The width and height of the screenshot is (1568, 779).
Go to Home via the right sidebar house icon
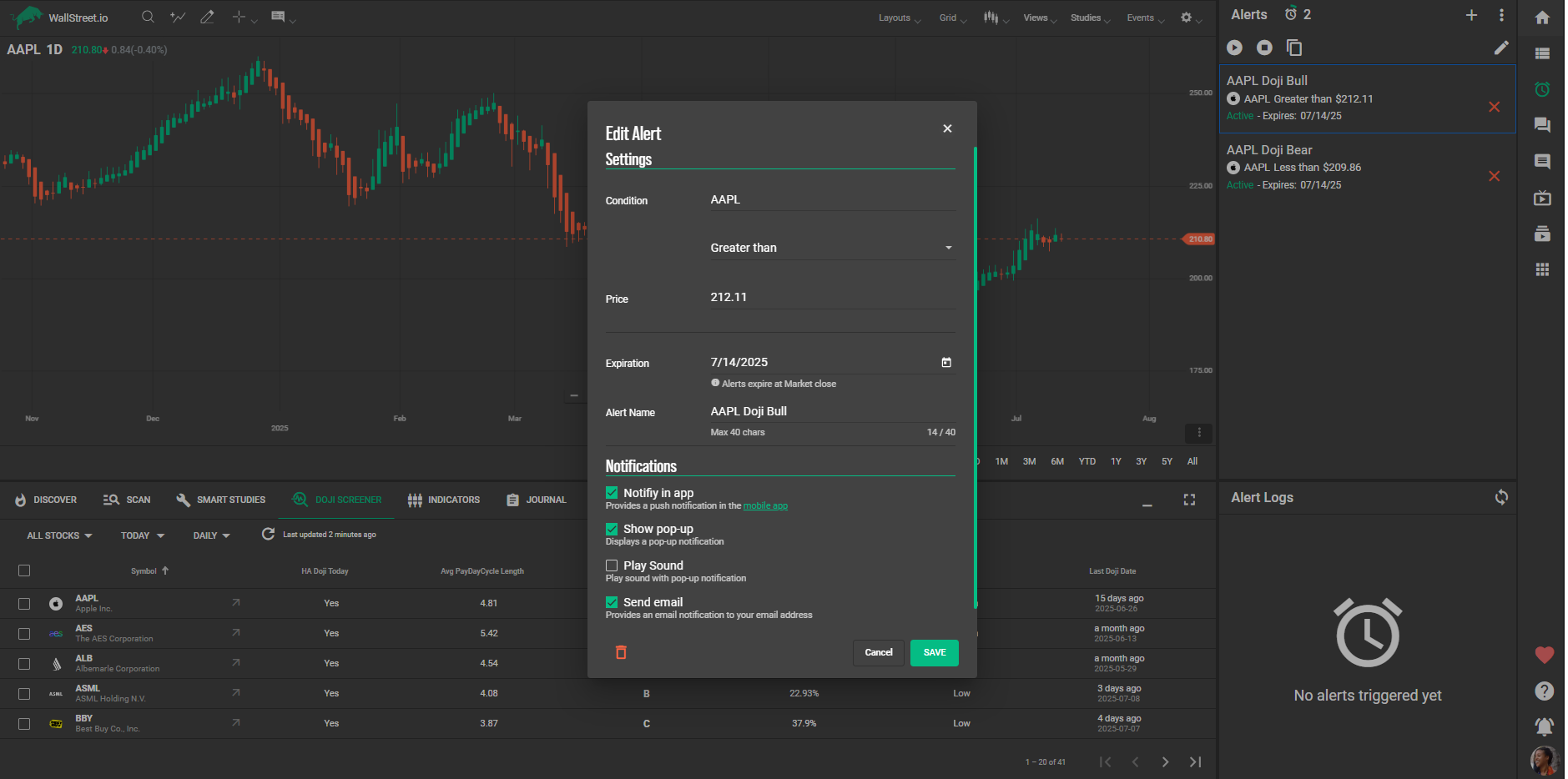[x=1542, y=18]
